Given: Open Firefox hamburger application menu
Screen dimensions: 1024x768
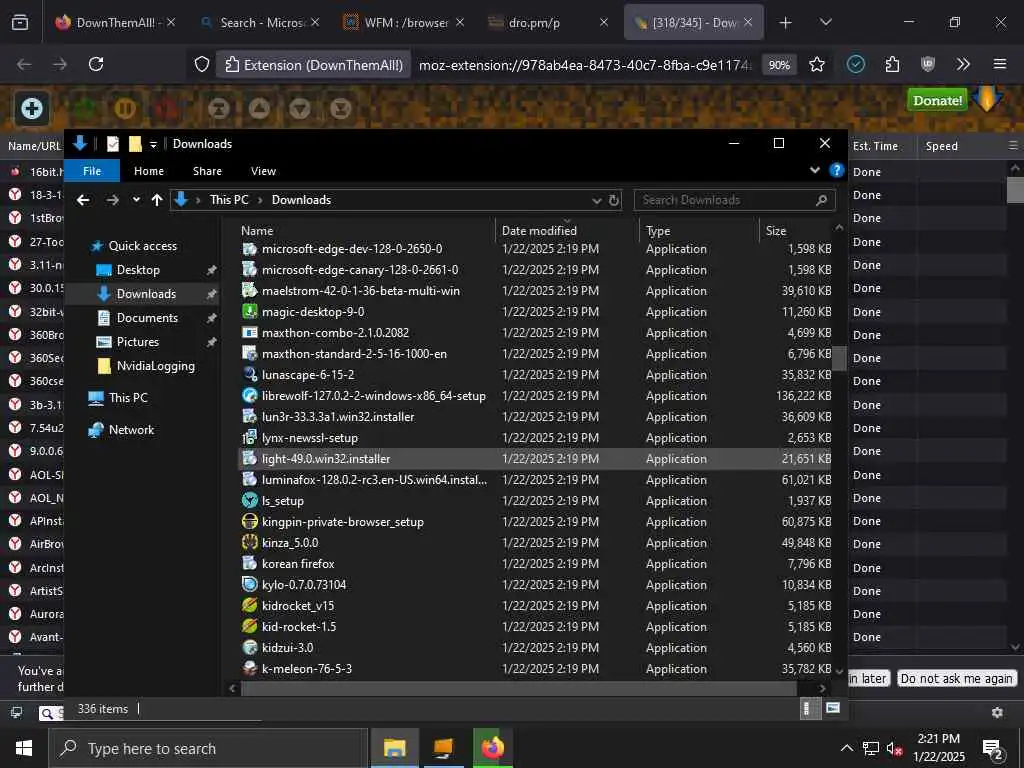Looking at the screenshot, I should coord(1000,64).
